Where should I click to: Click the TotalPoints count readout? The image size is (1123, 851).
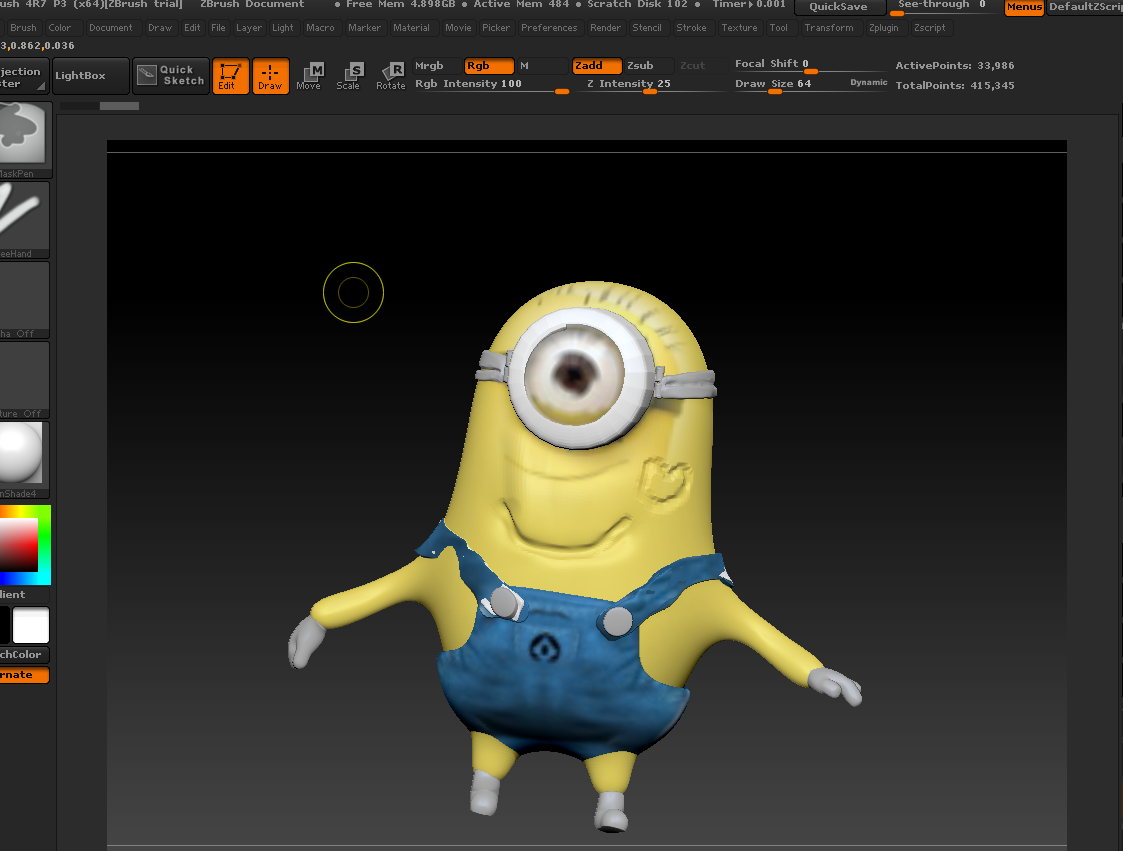(x=955, y=85)
